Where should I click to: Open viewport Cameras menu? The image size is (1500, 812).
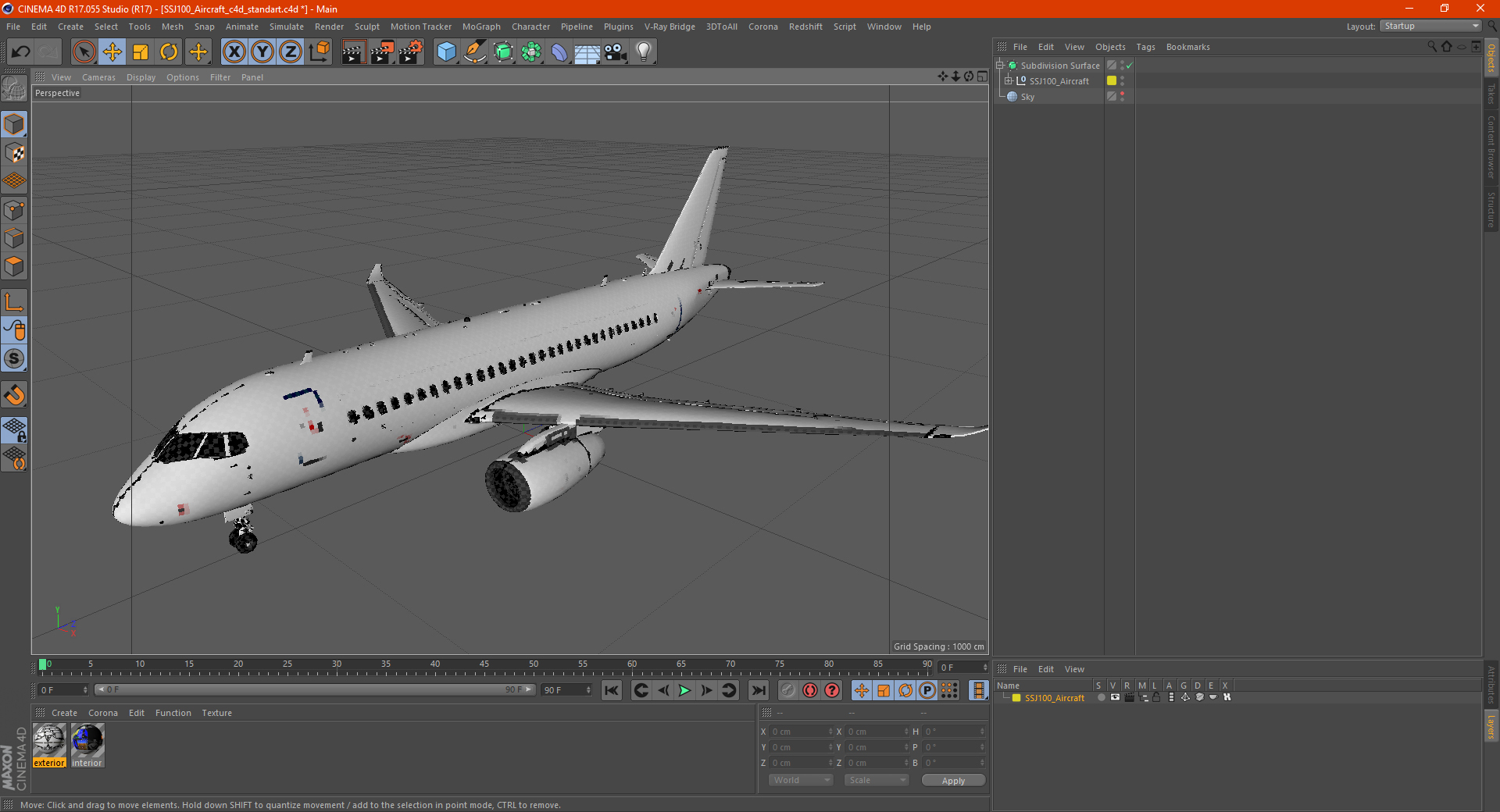[98, 77]
